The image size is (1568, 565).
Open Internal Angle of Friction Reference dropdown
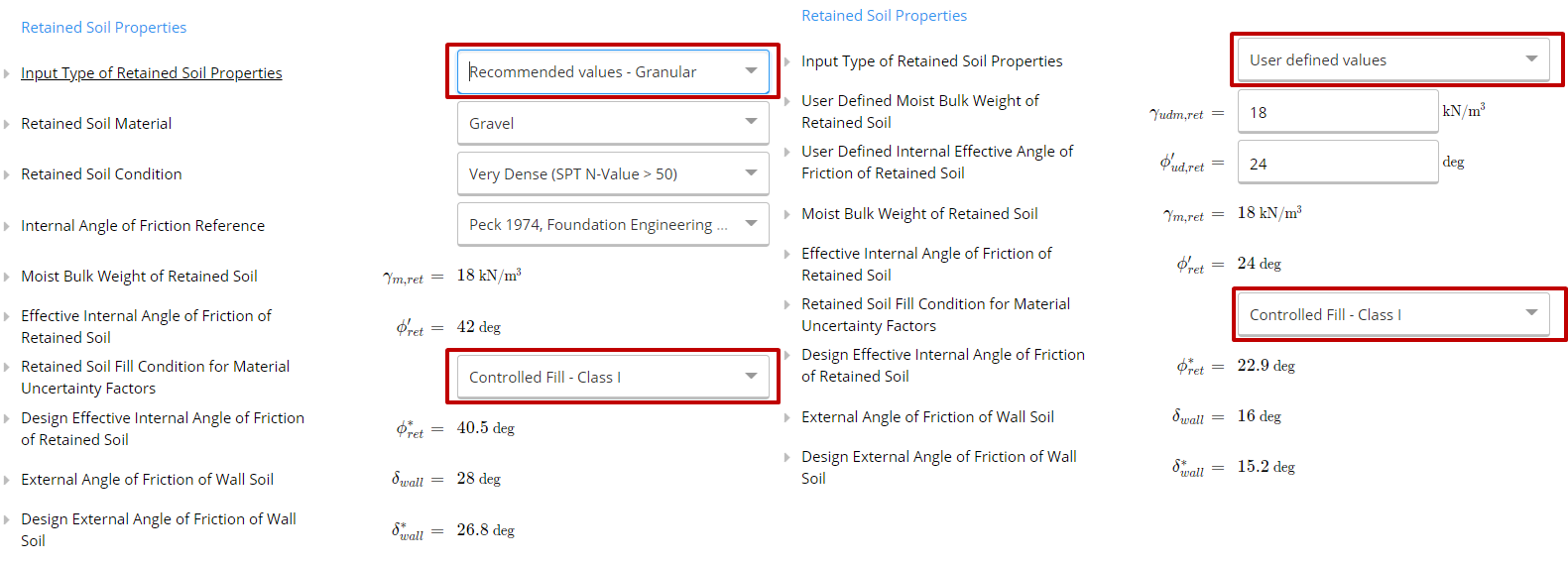point(612,225)
